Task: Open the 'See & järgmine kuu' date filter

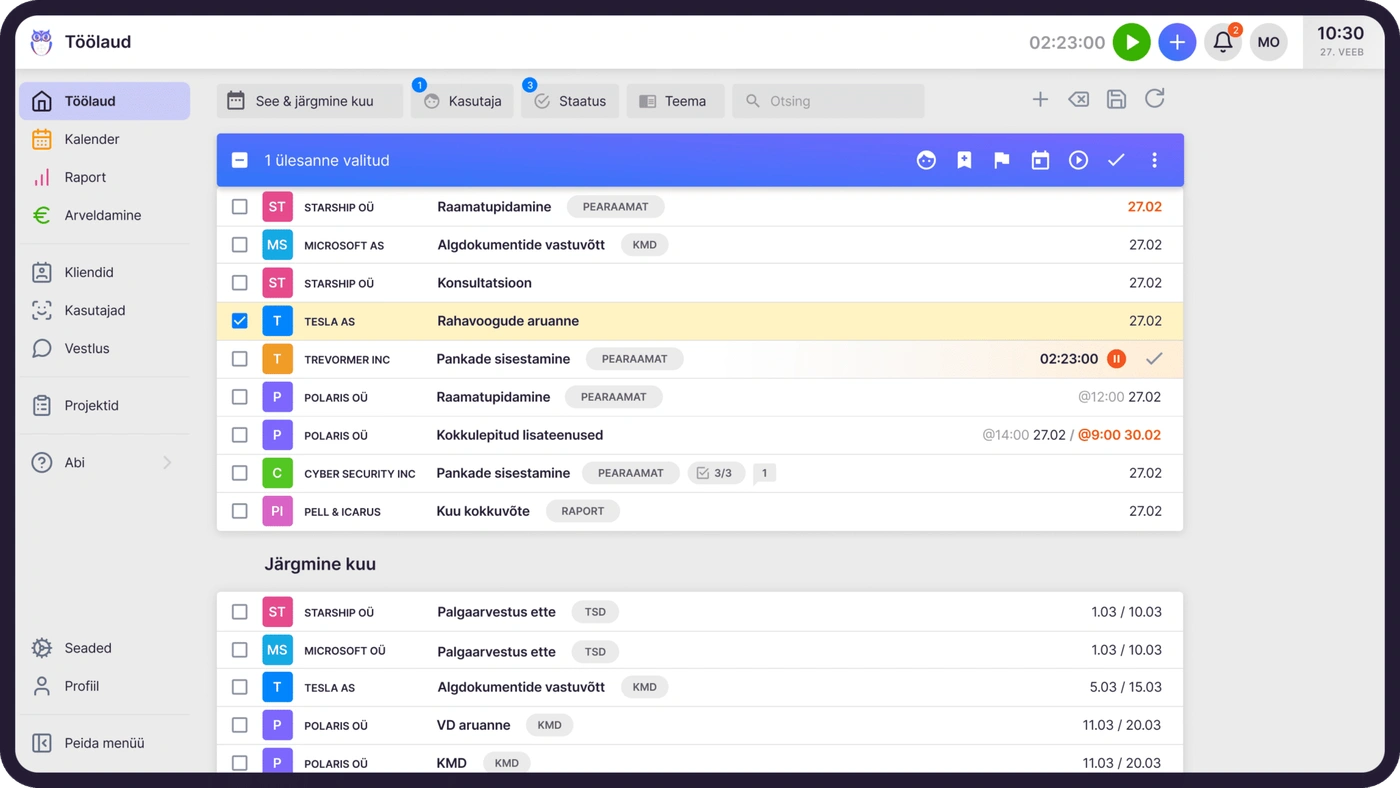Action: coord(310,101)
